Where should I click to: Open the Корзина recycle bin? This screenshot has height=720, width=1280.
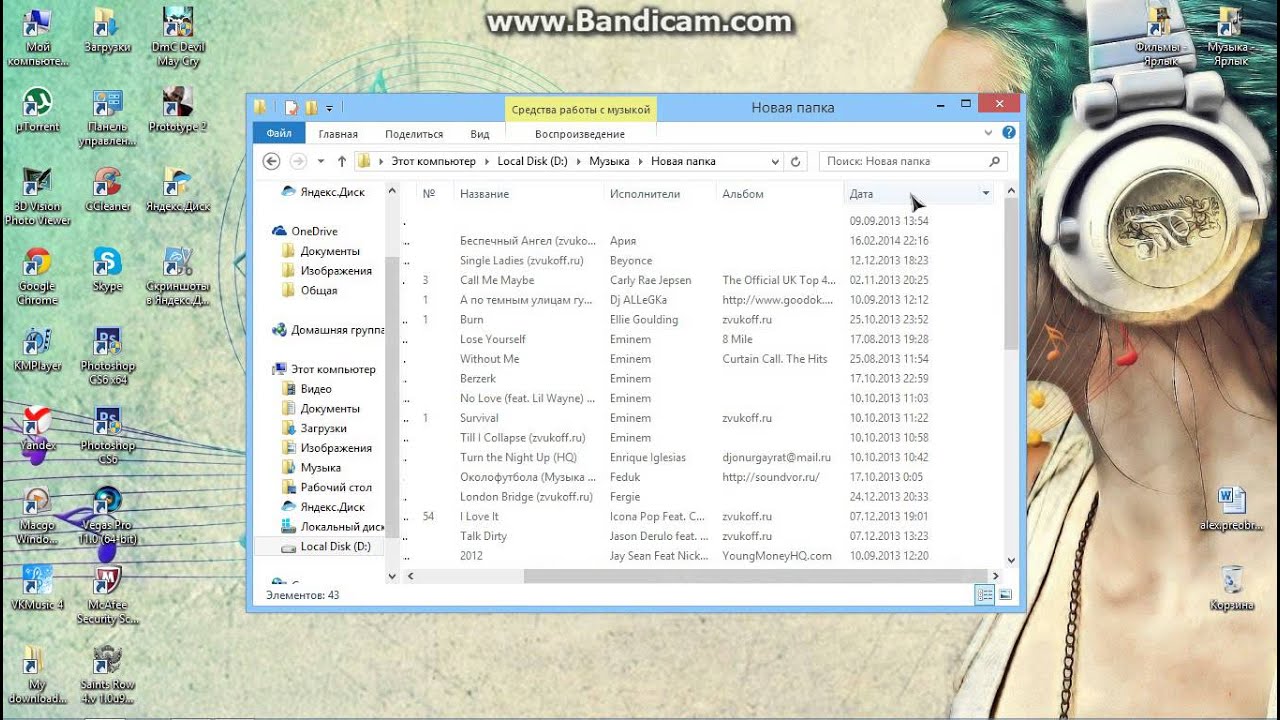click(x=1232, y=589)
